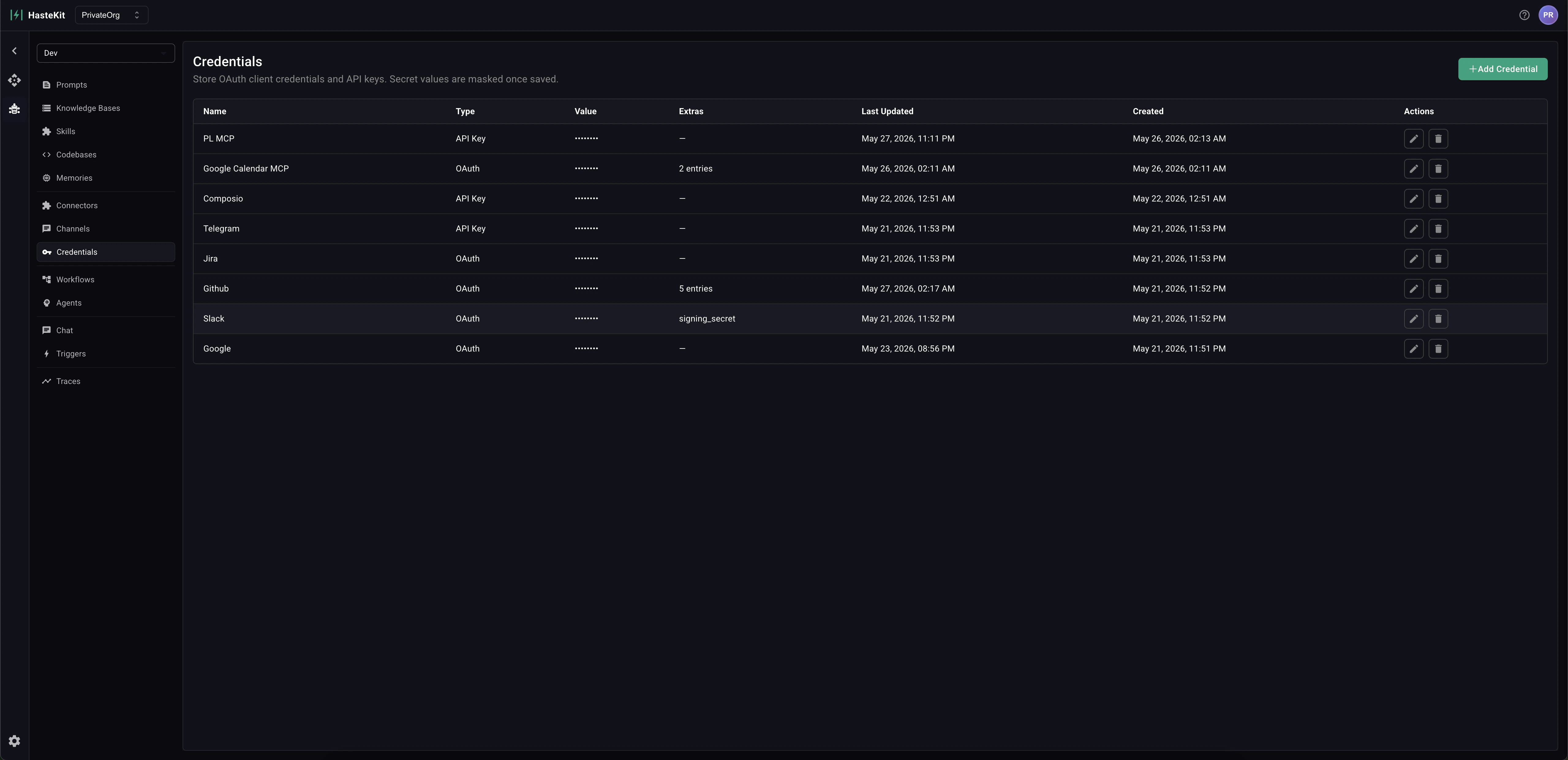Go to Agents page

coord(106,303)
